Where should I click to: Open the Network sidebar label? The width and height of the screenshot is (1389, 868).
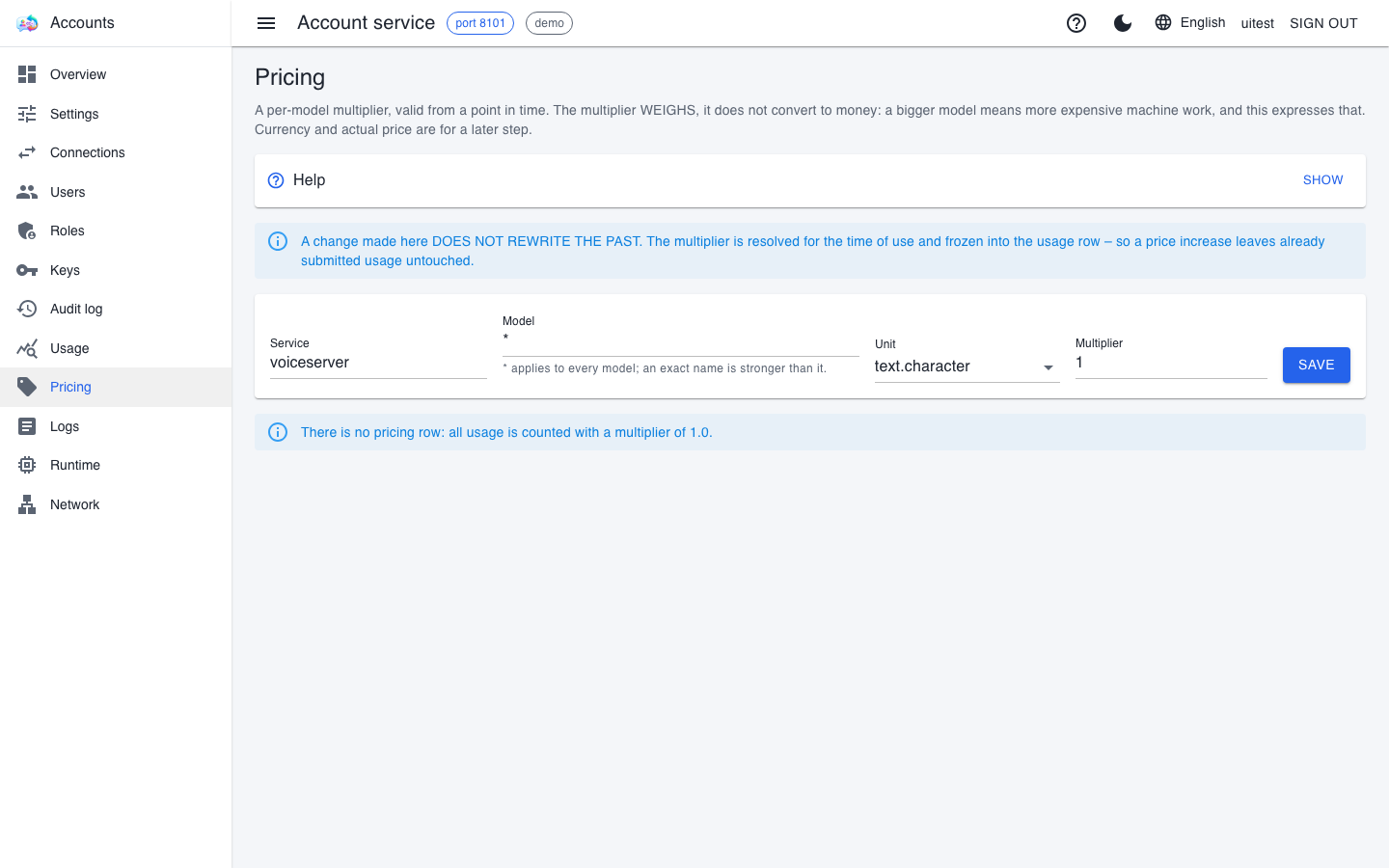click(75, 504)
